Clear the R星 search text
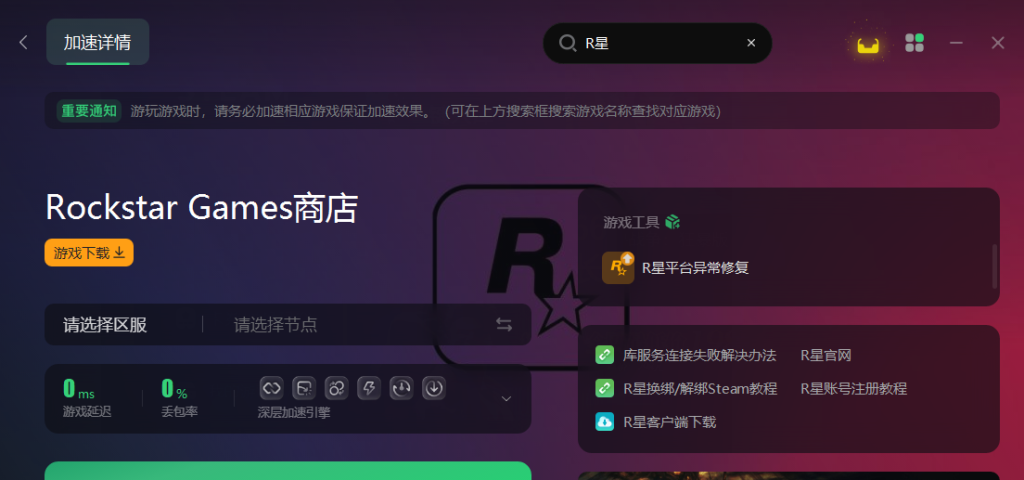The width and height of the screenshot is (1024, 480). [x=751, y=43]
